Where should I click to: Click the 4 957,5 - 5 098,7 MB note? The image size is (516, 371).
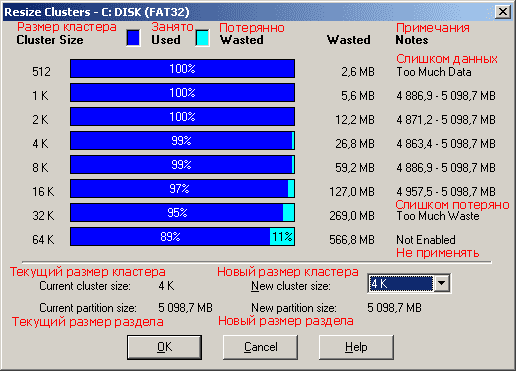coord(446,192)
